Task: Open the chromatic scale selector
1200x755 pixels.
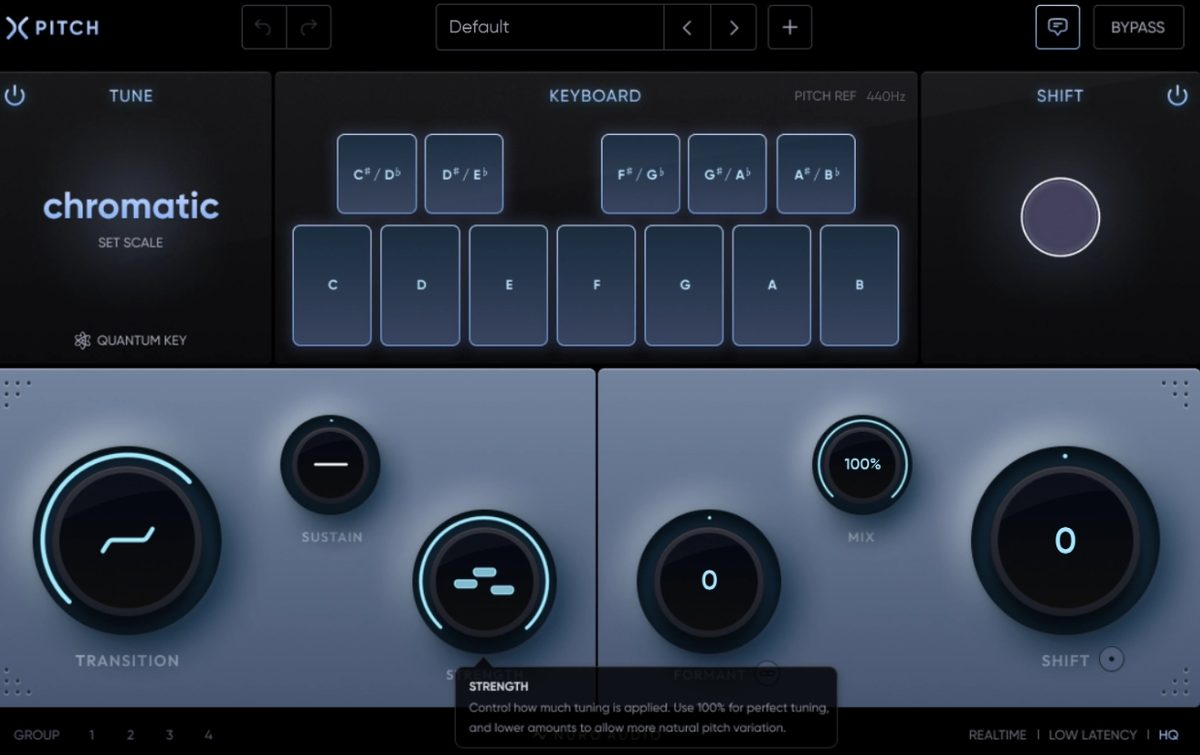Action: (131, 206)
